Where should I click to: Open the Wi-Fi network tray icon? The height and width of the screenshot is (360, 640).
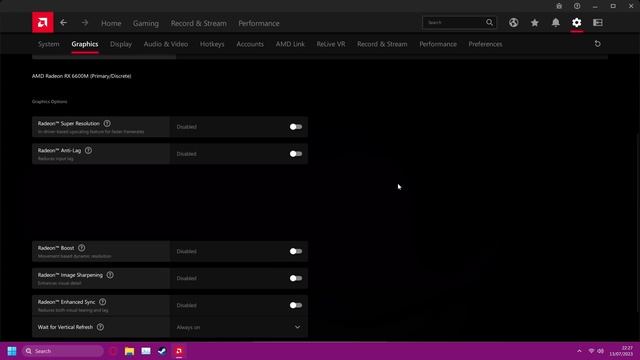[591, 351]
